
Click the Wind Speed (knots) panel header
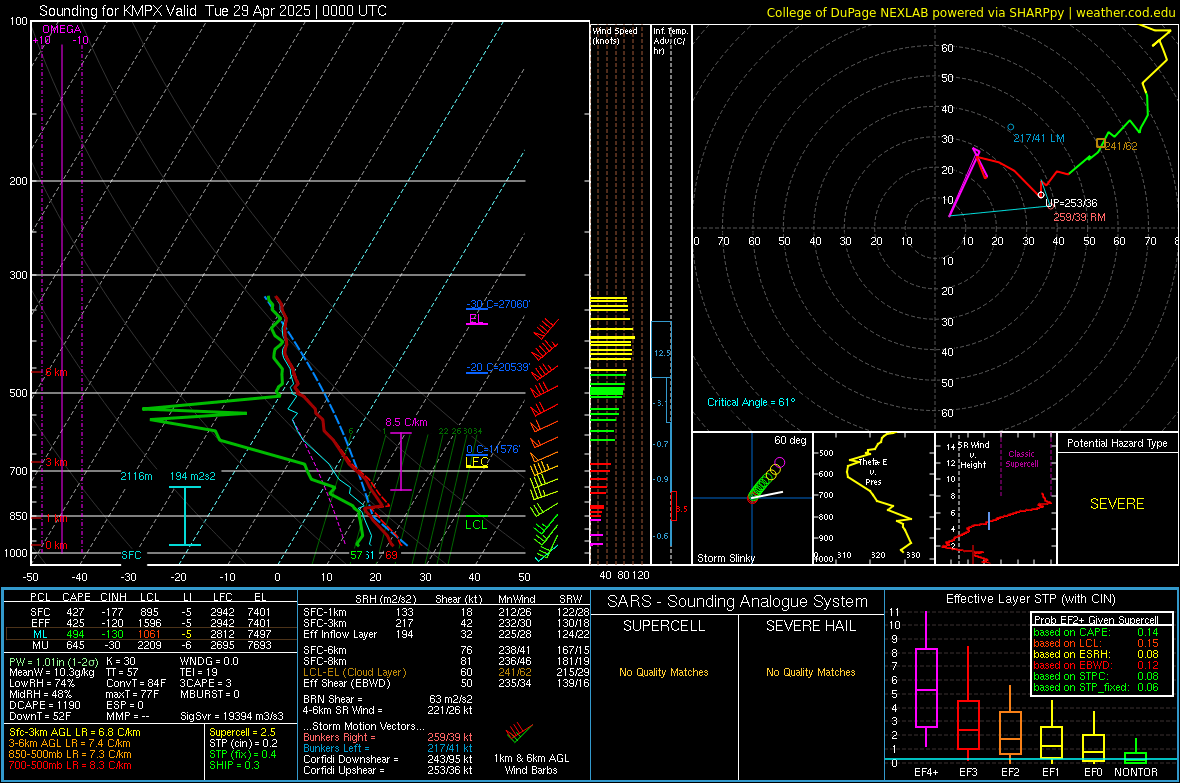[x=615, y=36]
